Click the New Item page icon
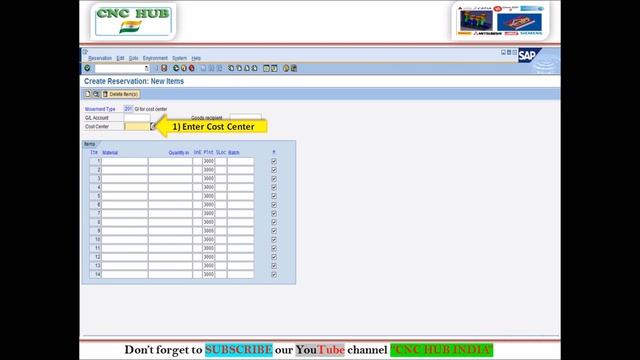The height and width of the screenshot is (360, 640). click(x=88, y=94)
